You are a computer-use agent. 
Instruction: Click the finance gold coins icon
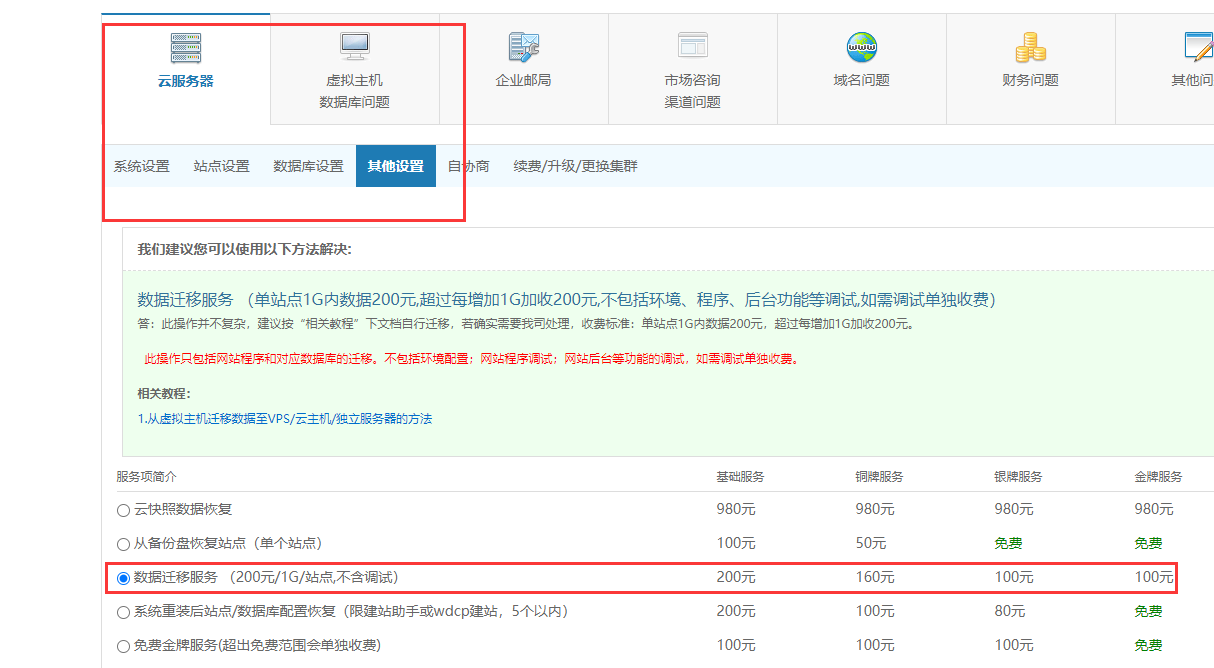pos(1030,46)
